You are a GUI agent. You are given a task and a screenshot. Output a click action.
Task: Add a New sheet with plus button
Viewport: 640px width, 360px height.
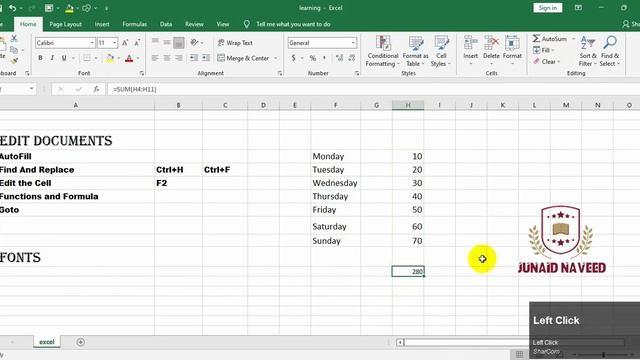(x=80, y=342)
